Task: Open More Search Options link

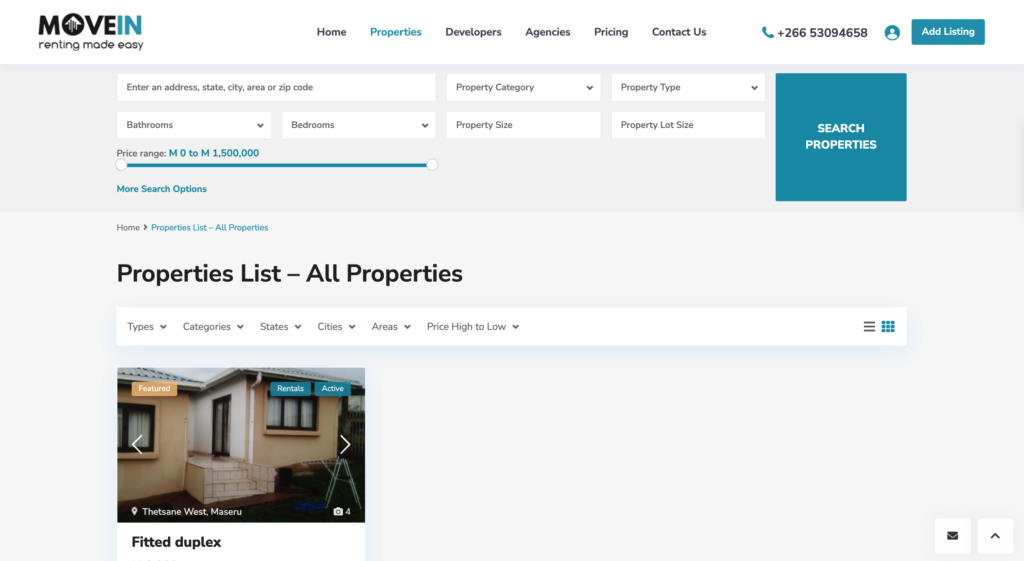Action: point(161,189)
